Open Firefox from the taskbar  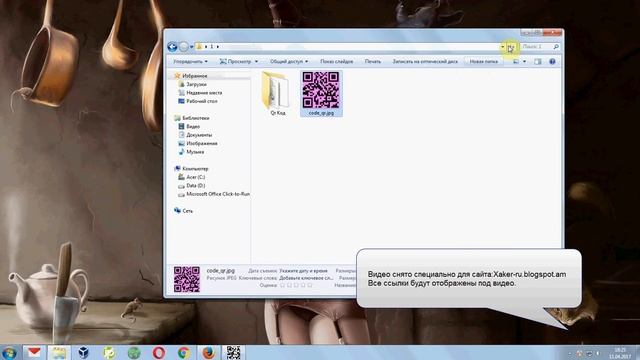point(209,353)
